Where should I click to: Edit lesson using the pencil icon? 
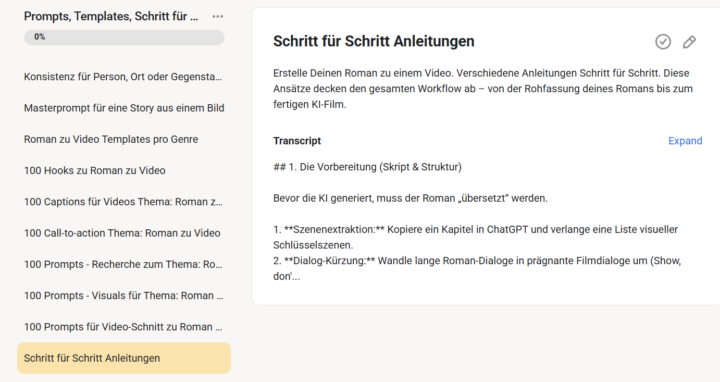[x=689, y=42]
